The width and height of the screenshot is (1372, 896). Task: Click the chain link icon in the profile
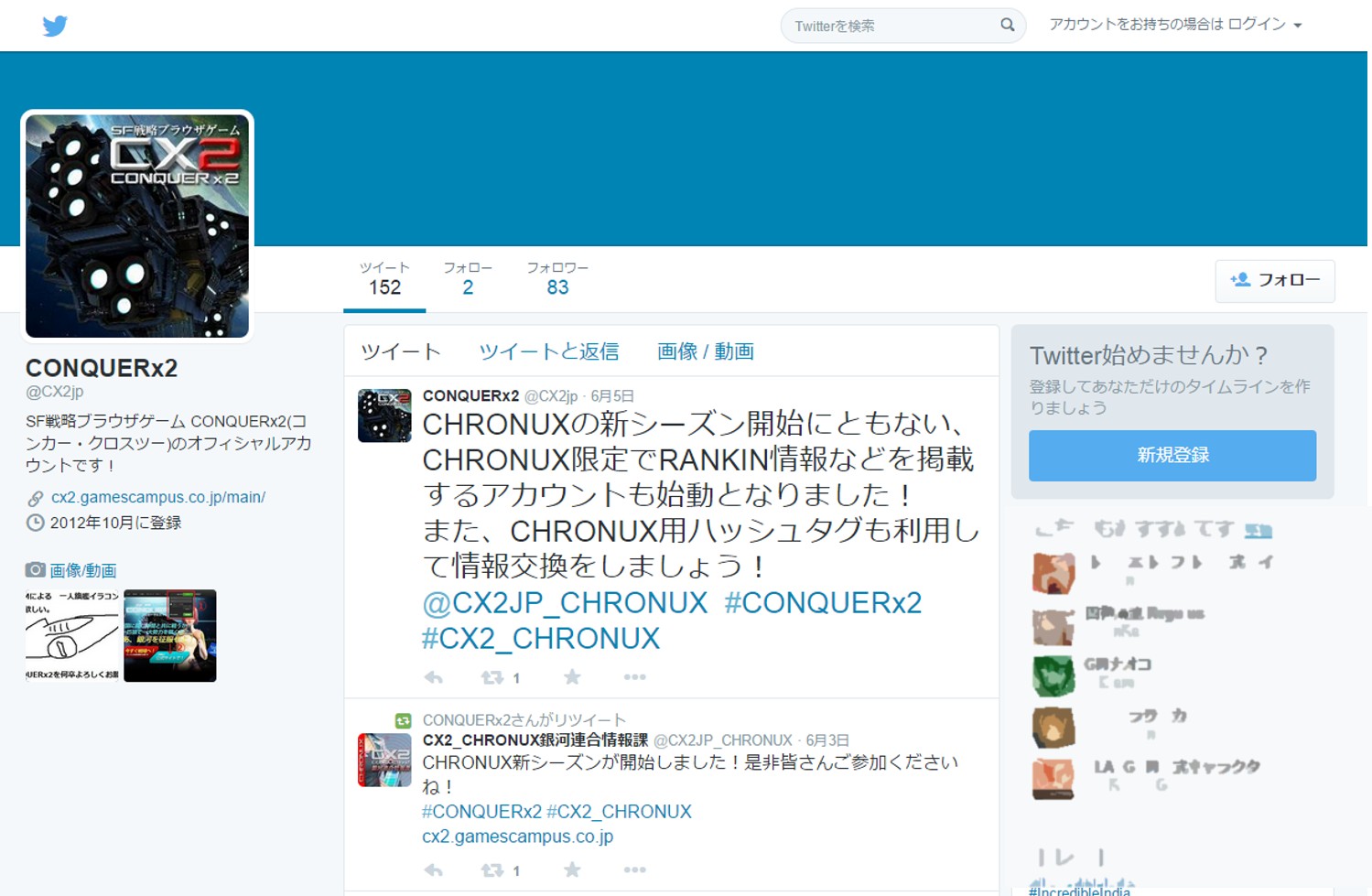coord(35,498)
